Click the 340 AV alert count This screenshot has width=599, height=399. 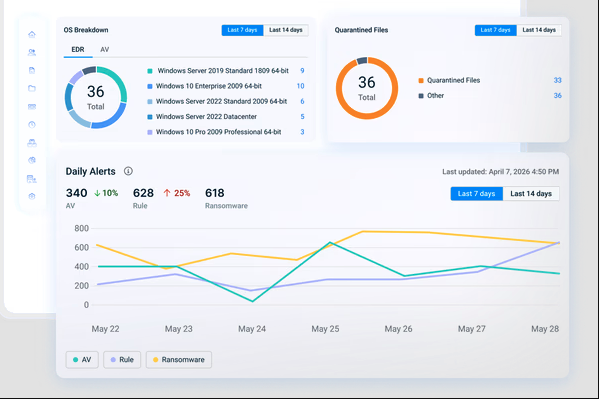(x=76, y=193)
